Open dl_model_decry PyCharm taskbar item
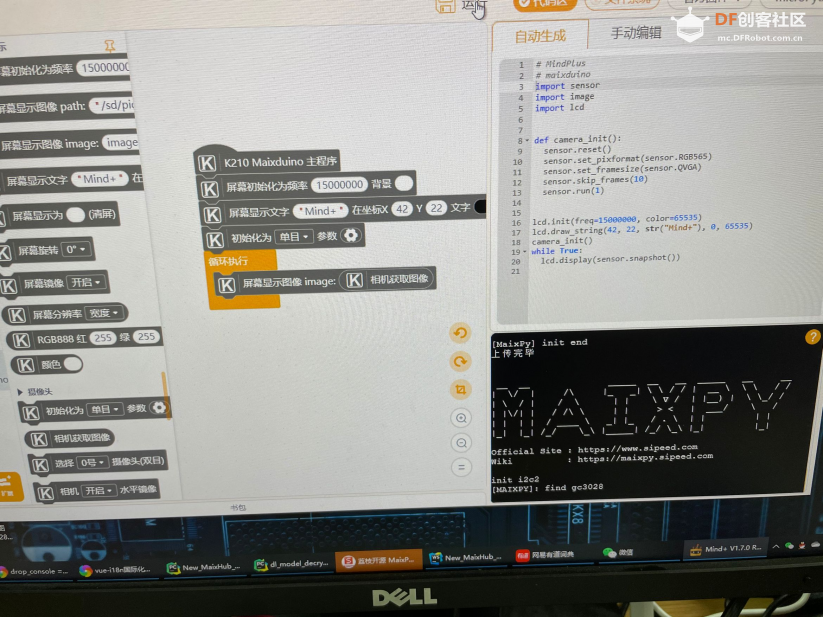Image resolution: width=823 pixels, height=617 pixels. [x=292, y=564]
